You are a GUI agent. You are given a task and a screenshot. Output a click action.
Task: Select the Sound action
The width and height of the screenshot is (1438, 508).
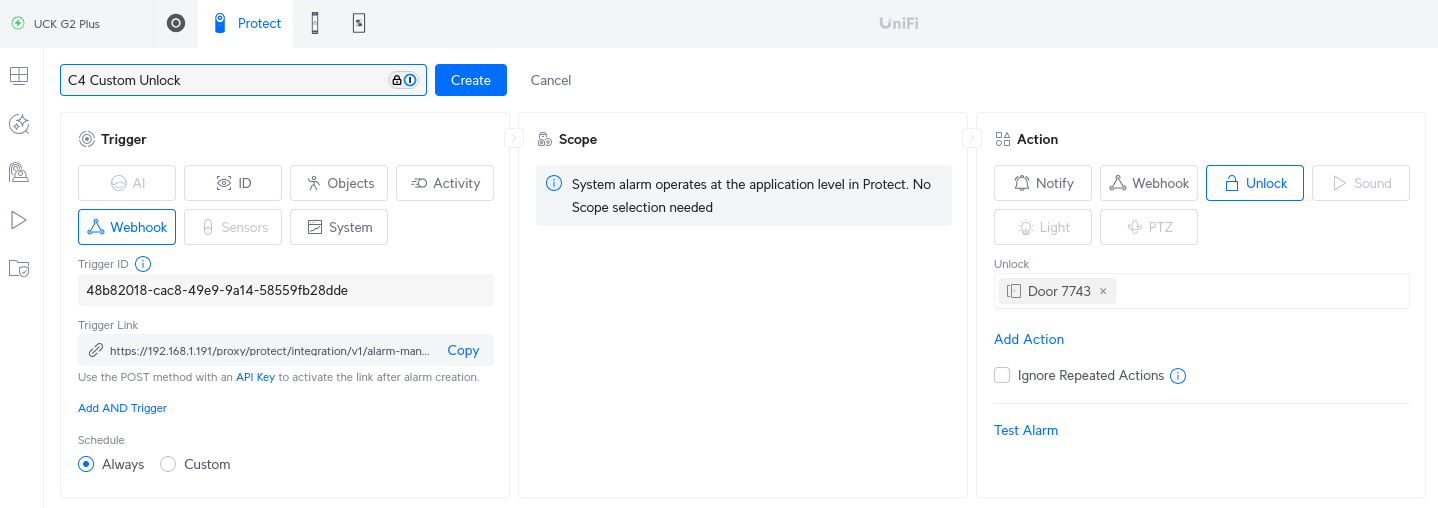pos(1361,183)
